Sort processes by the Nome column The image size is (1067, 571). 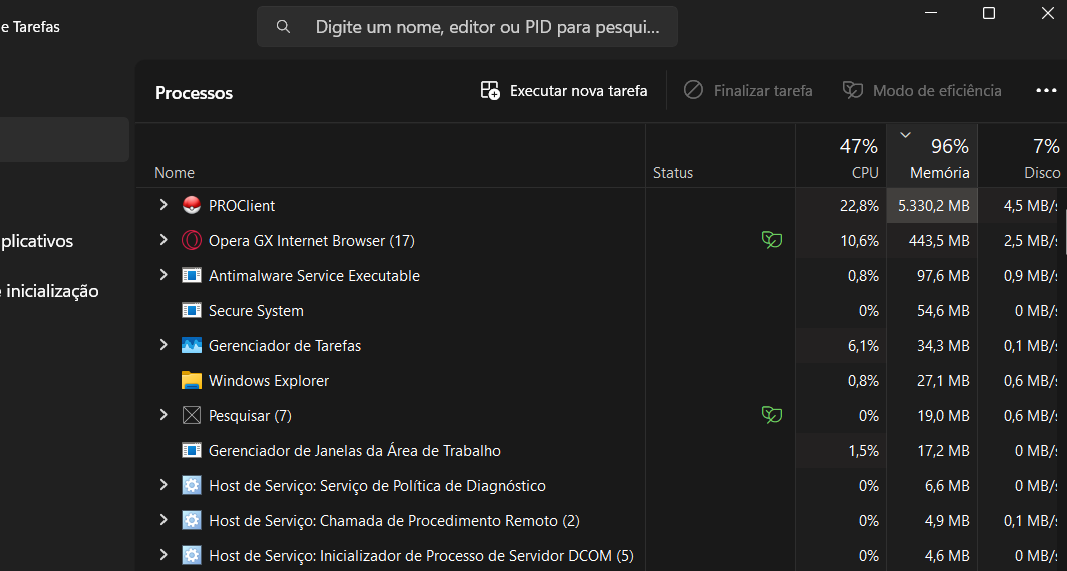pos(175,173)
